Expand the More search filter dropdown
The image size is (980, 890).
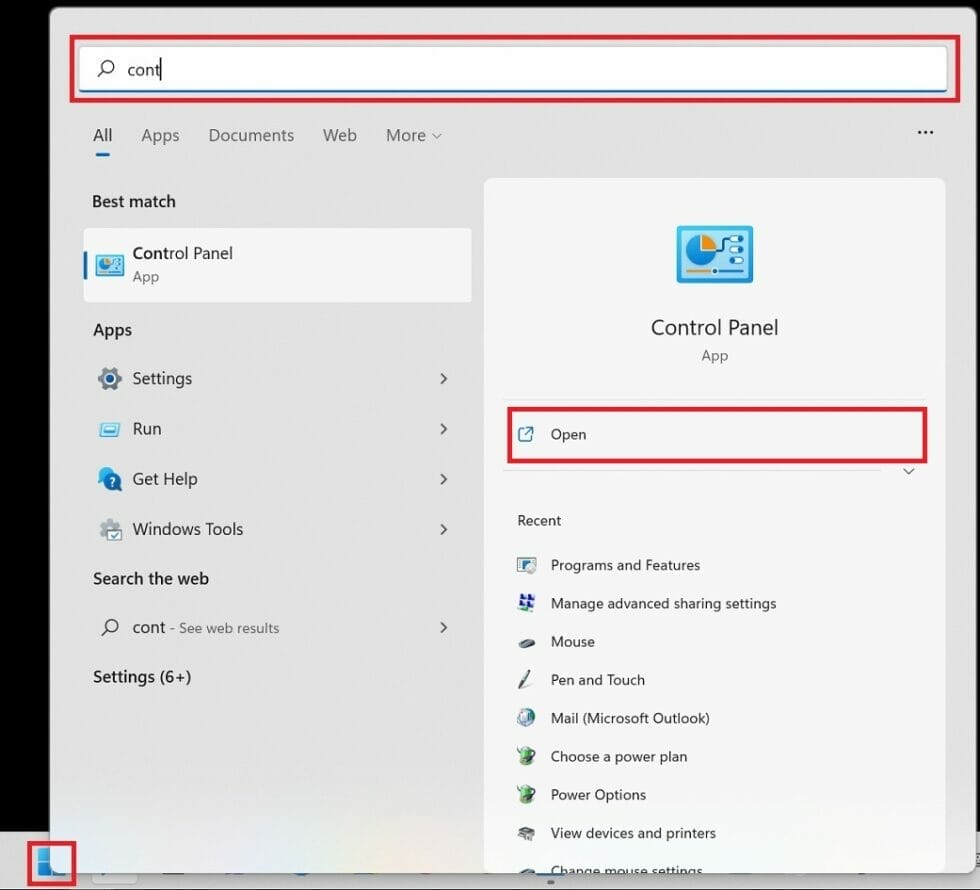pos(413,135)
